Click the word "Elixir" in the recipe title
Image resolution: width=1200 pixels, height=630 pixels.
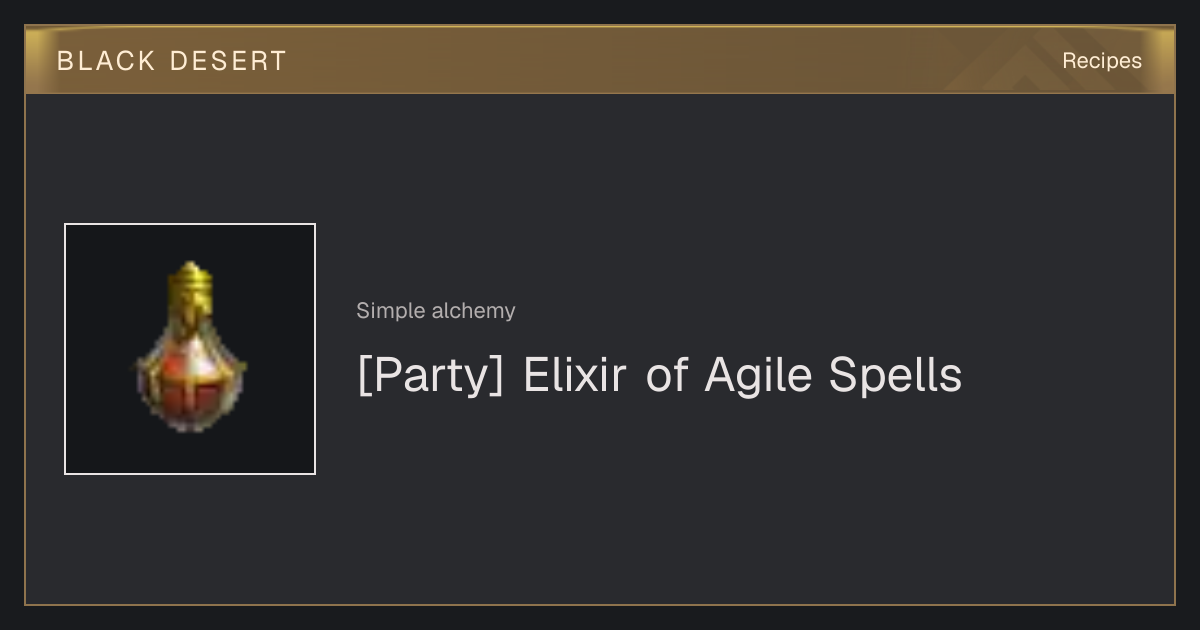click(x=575, y=376)
